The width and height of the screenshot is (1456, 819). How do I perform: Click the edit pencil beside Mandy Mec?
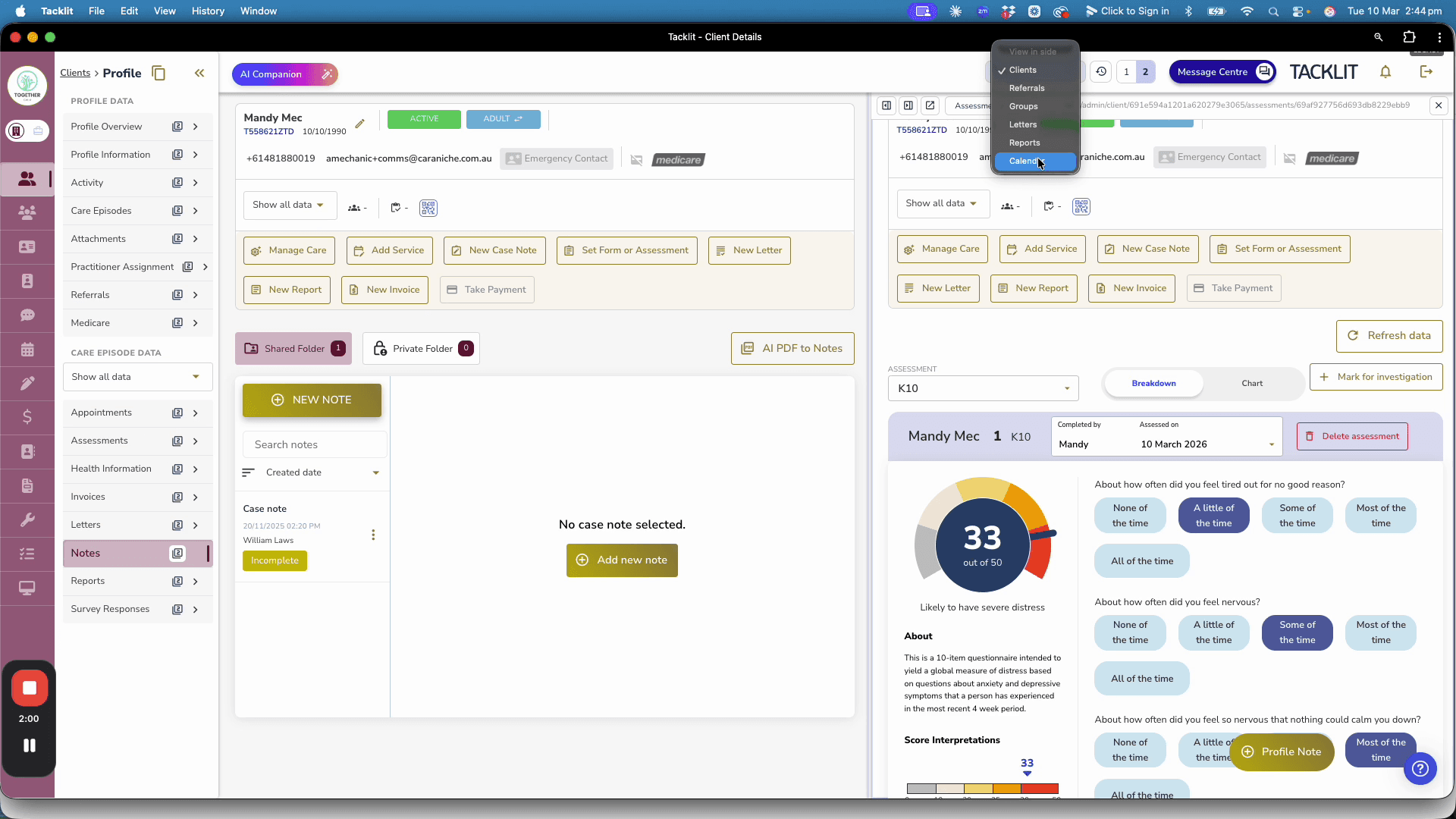360,124
